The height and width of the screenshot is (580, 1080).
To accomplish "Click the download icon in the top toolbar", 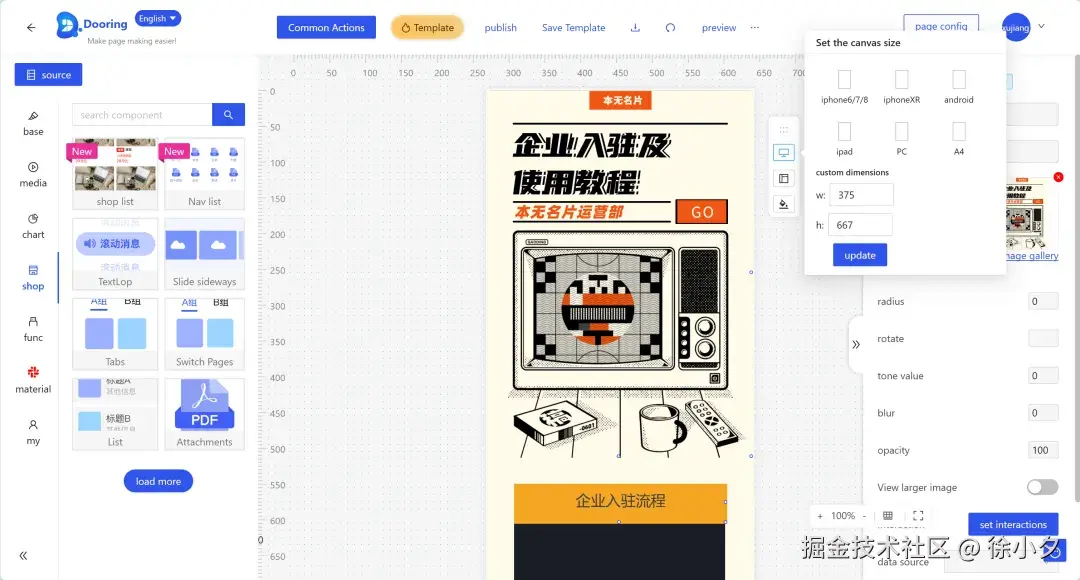I will (634, 28).
